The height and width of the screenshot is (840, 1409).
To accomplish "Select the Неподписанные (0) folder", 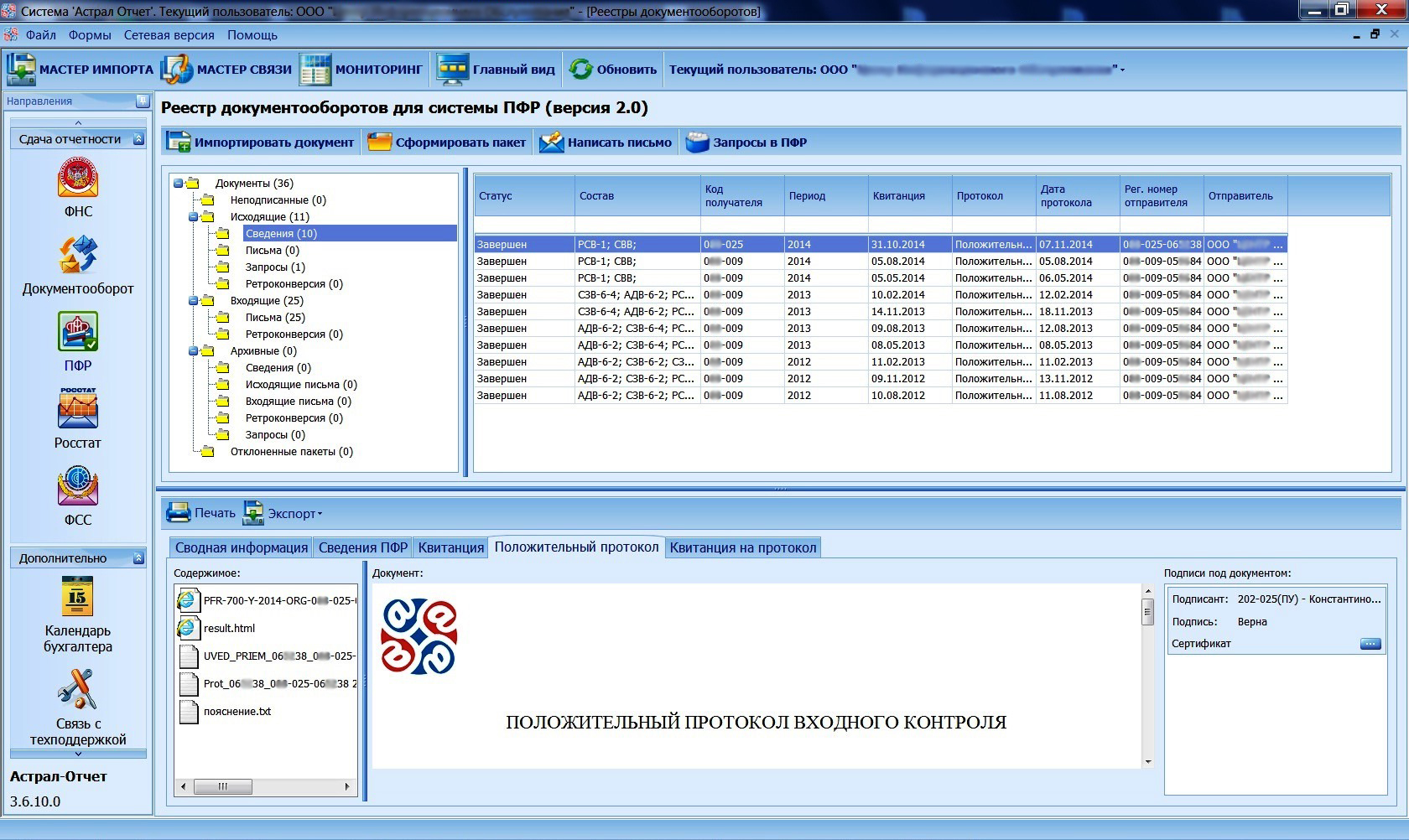I will click(278, 200).
